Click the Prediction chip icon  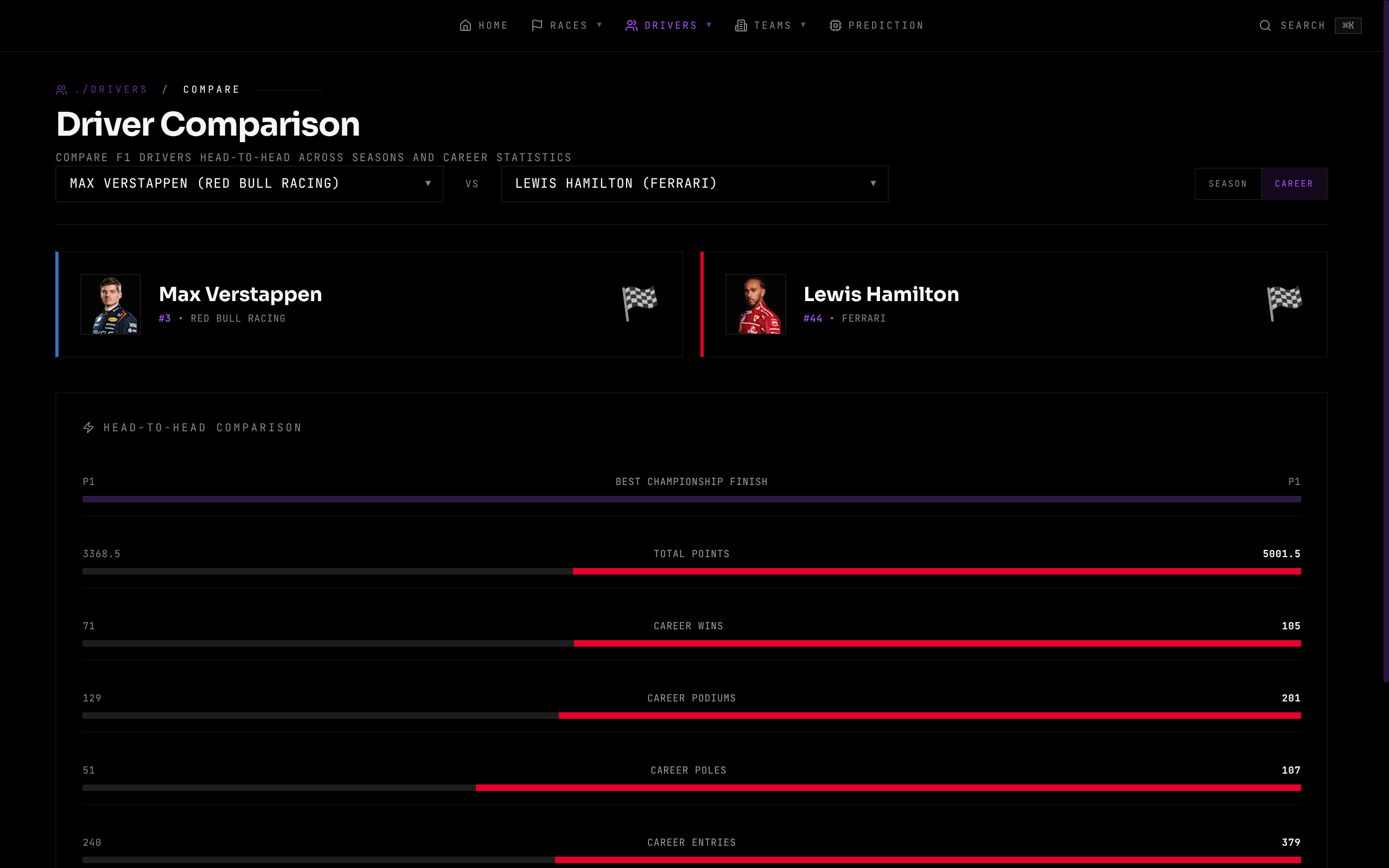(x=835, y=25)
